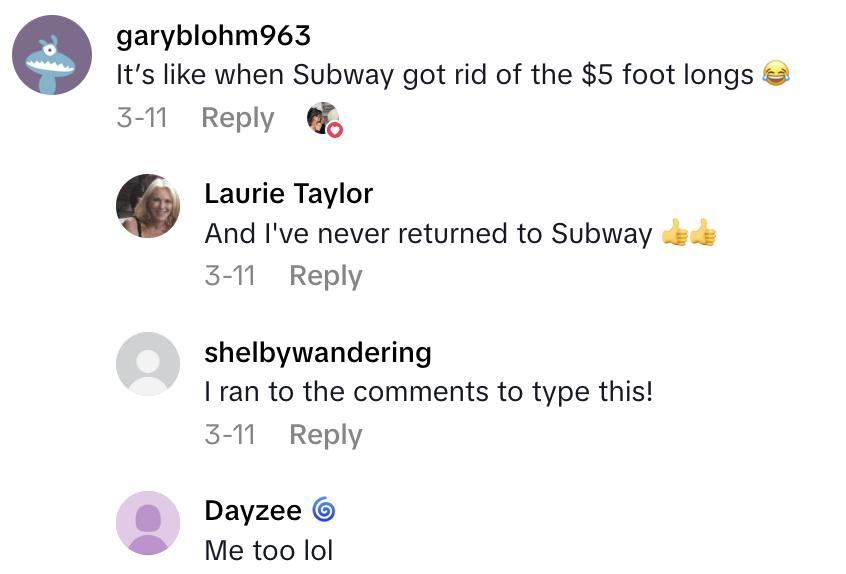846x574 pixels.
Task: Click the blue swirl badge beside Dayzee
Action: coord(323,511)
